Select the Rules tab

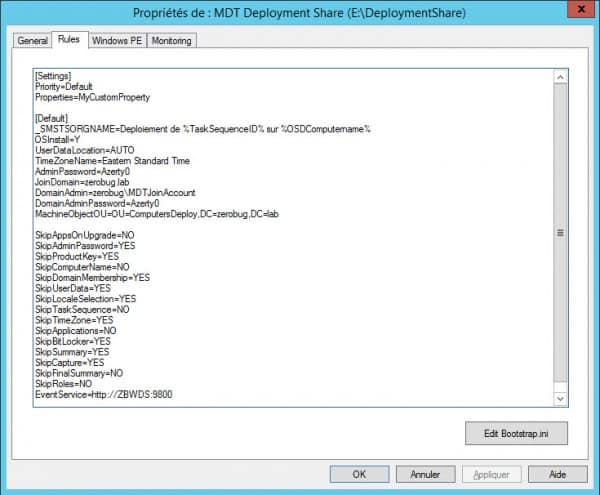point(70,39)
